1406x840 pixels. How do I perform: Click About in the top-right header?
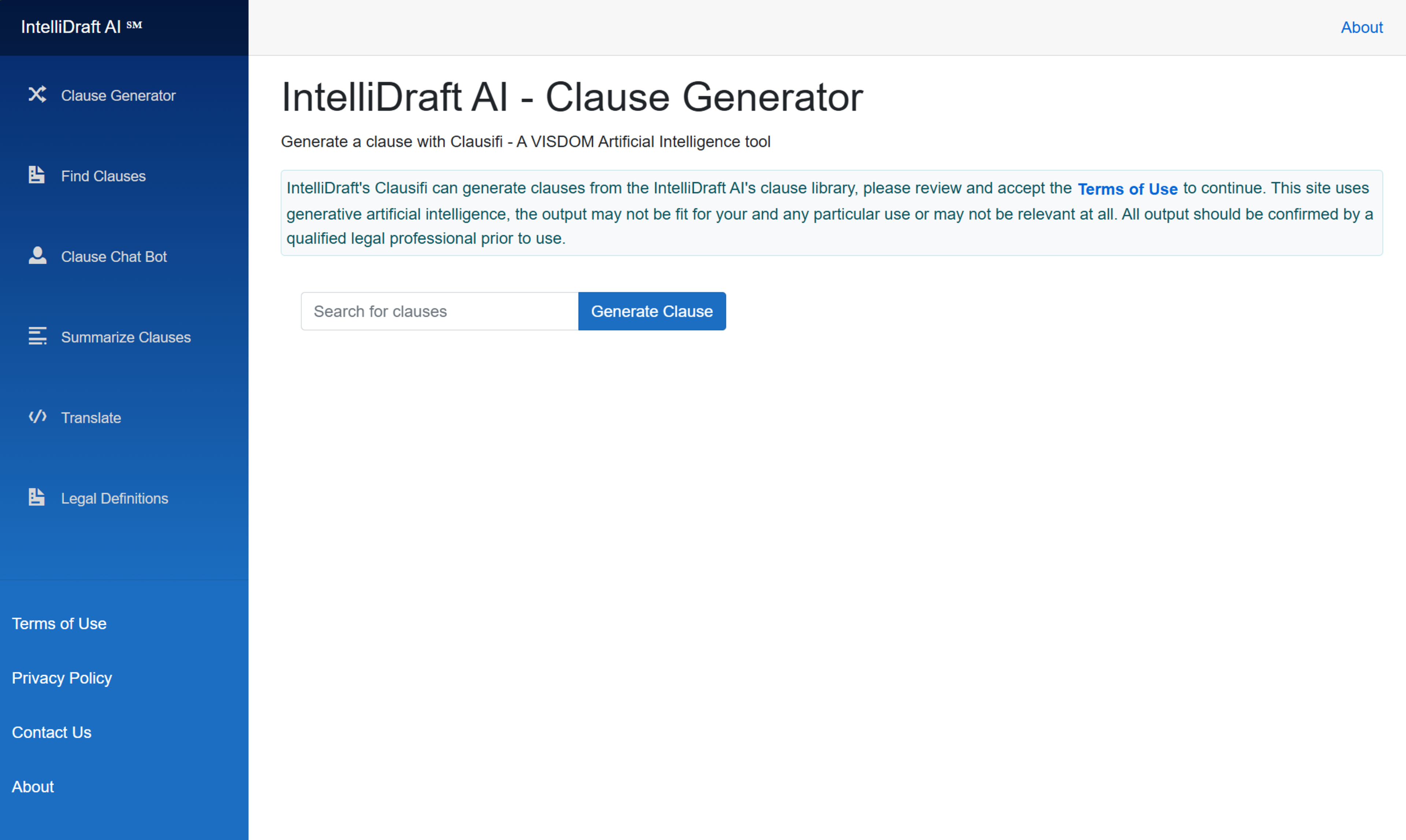[x=1361, y=27]
